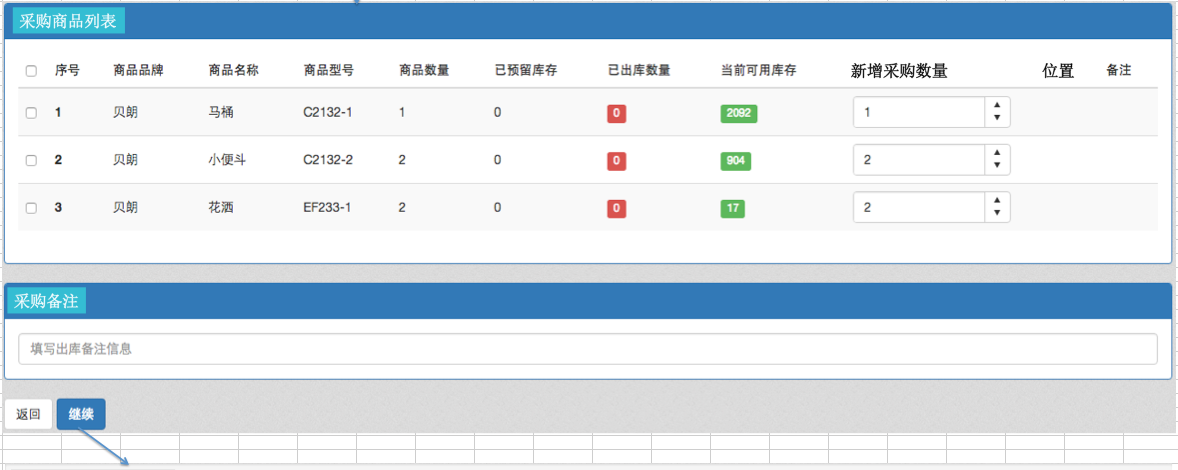
Task: Click the 已出库数量 column header
Action: [639, 71]
